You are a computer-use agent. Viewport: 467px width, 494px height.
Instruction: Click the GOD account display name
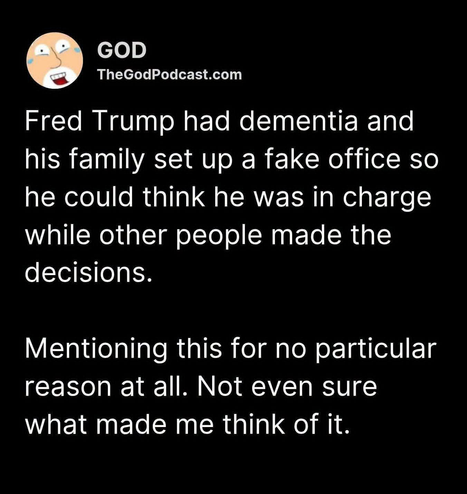(122, 51)
